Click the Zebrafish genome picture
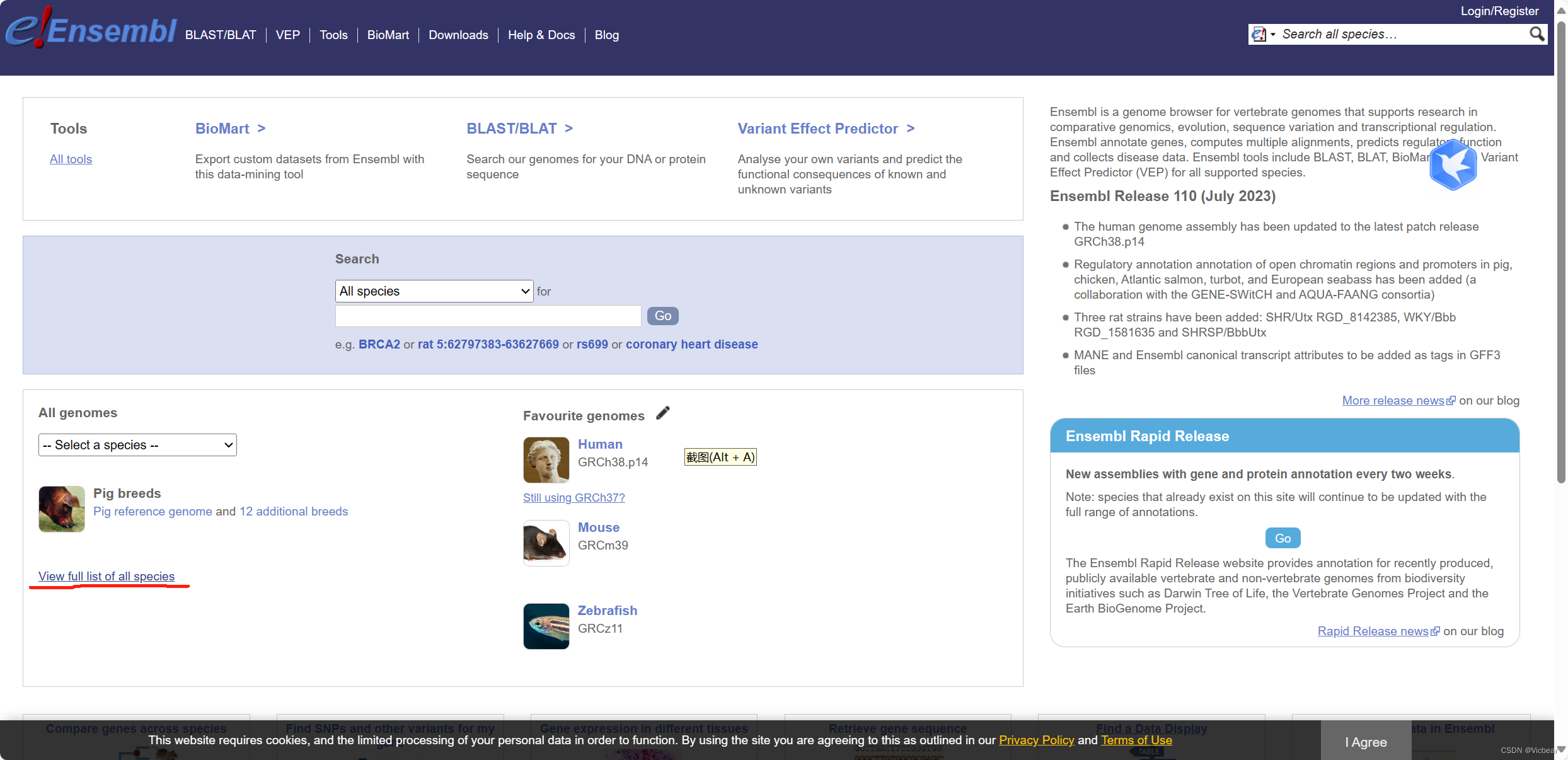 click(546, 626)
